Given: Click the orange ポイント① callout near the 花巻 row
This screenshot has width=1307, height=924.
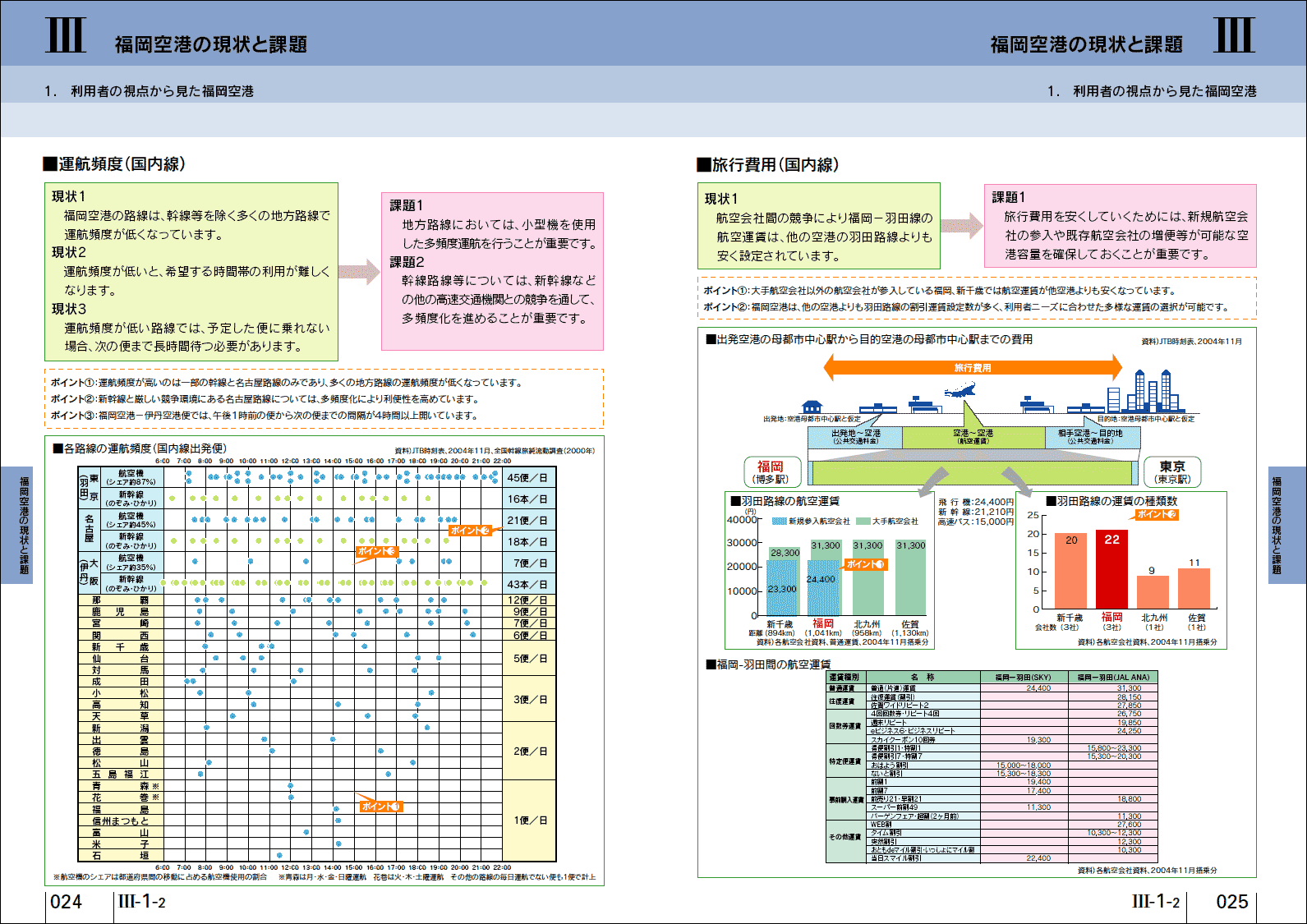Looking at the screenshot, I should 380,806.
